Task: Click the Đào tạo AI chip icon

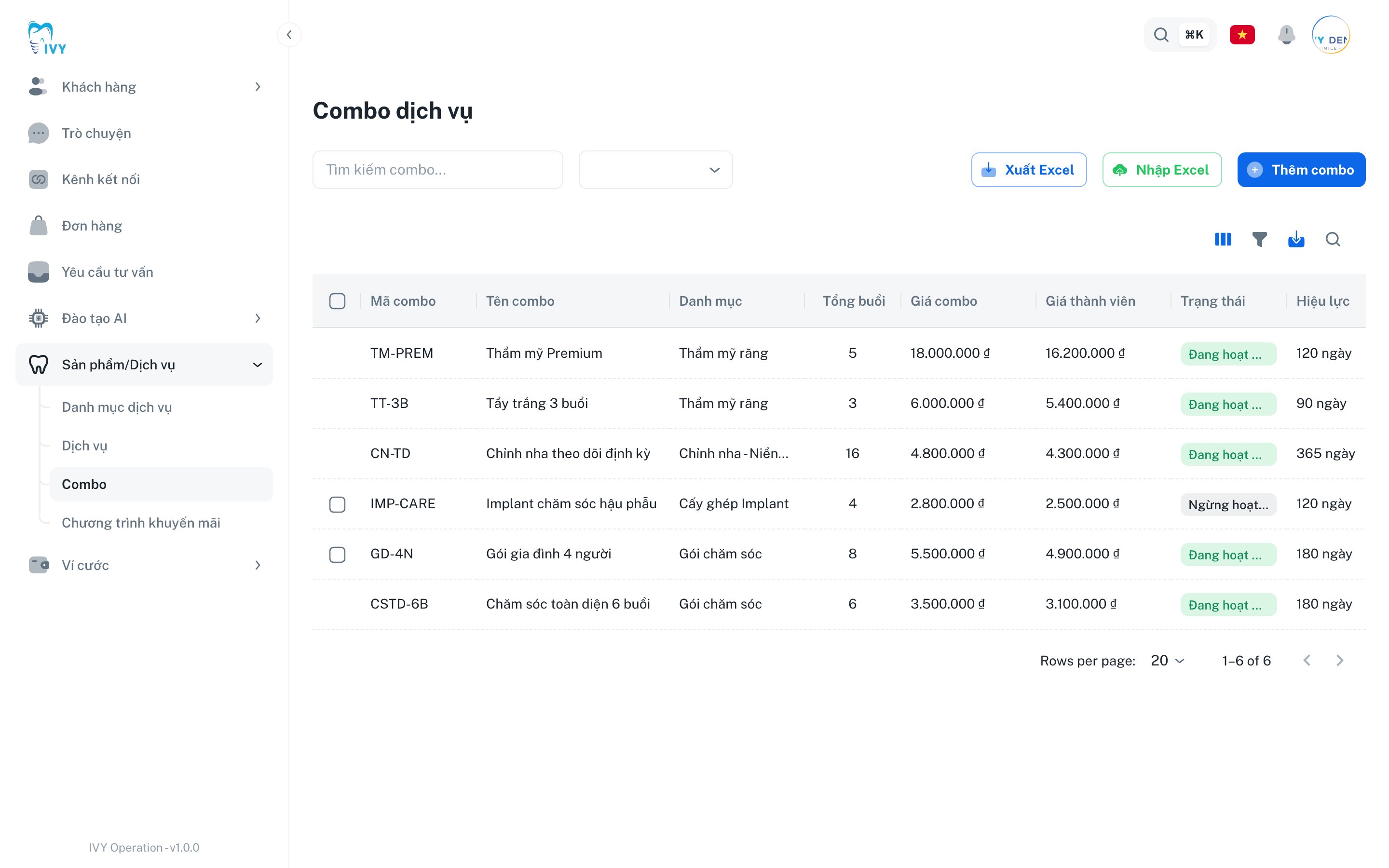Action: [x=38, y=318]
